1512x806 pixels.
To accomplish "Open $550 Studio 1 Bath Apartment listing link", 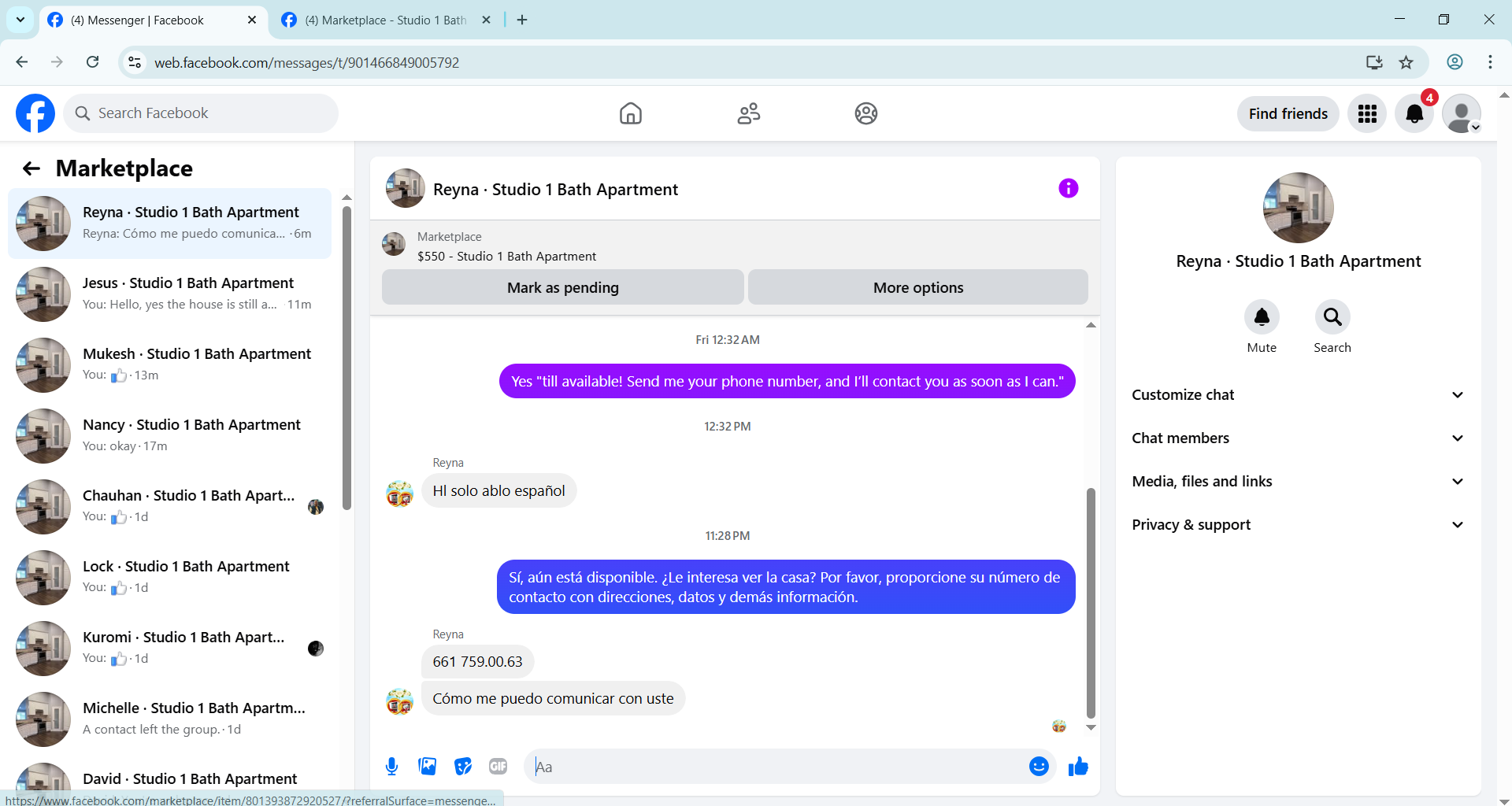I will [x=506, y=256].
